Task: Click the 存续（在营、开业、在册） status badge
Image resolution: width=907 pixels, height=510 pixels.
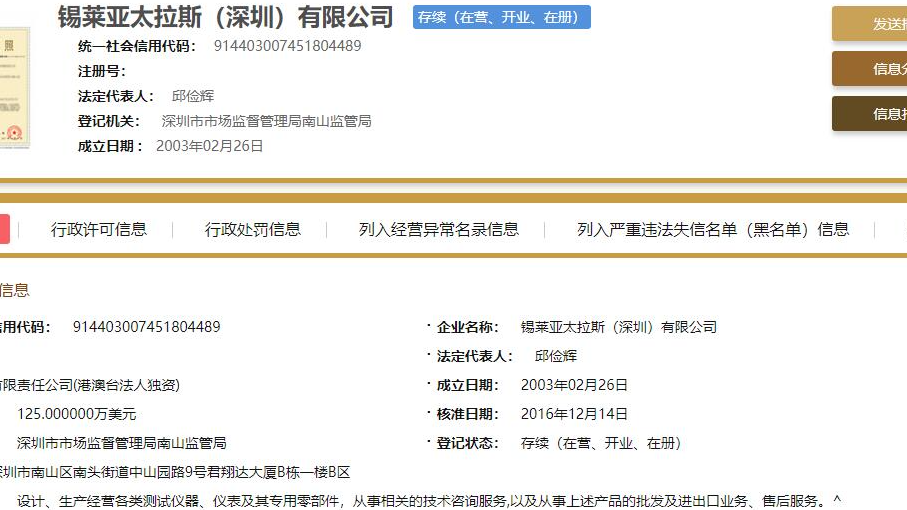Action: pos(501,17)
